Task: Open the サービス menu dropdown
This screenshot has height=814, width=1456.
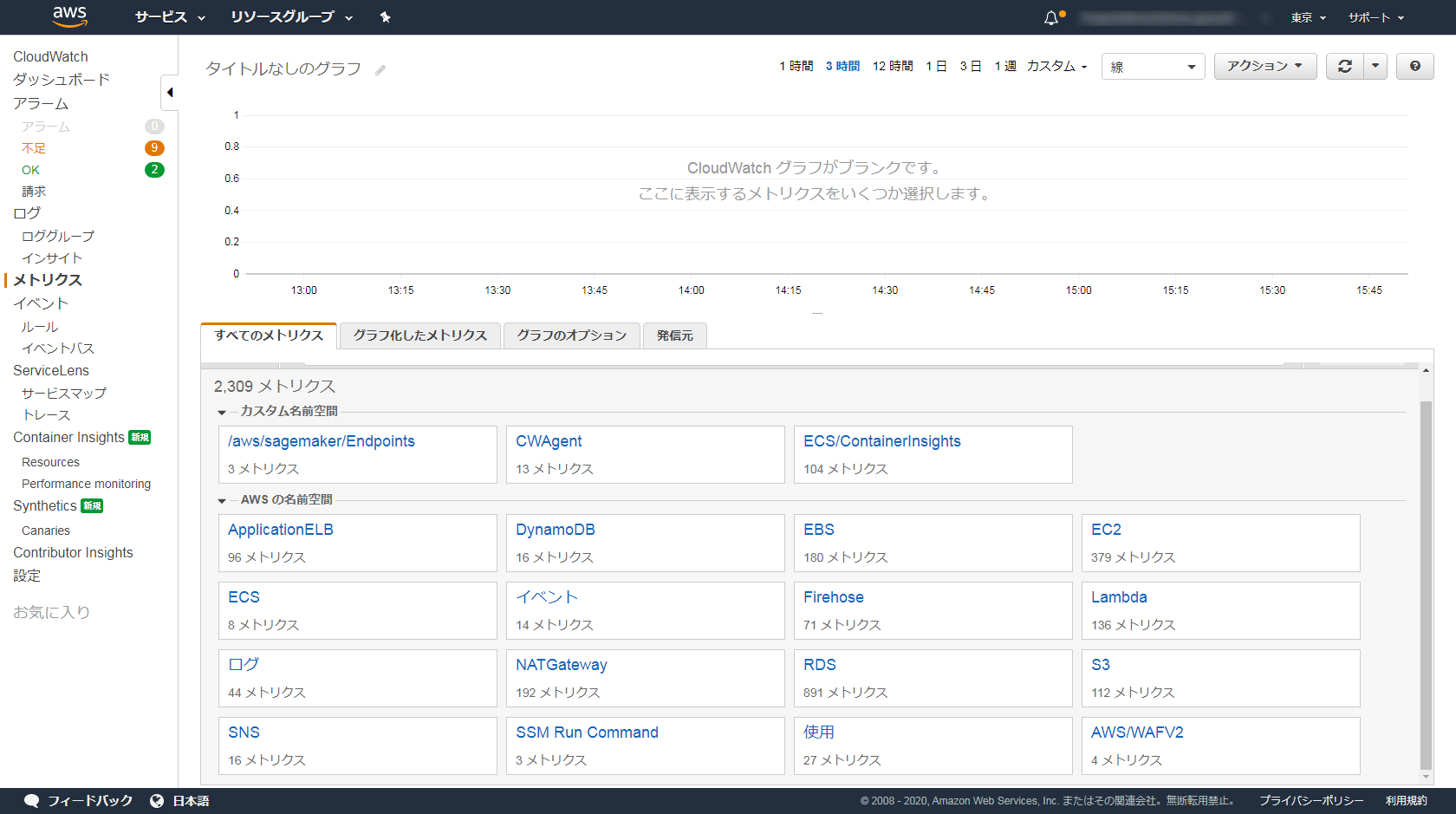Action: click(x=170, y=17)
